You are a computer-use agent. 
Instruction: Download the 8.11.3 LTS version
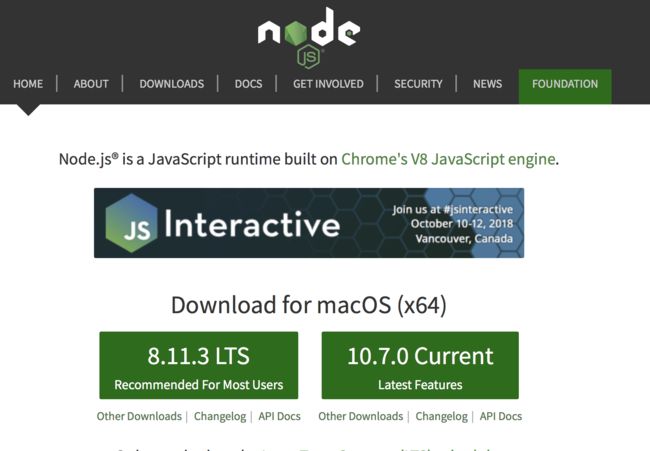click(x=199, y=365)
